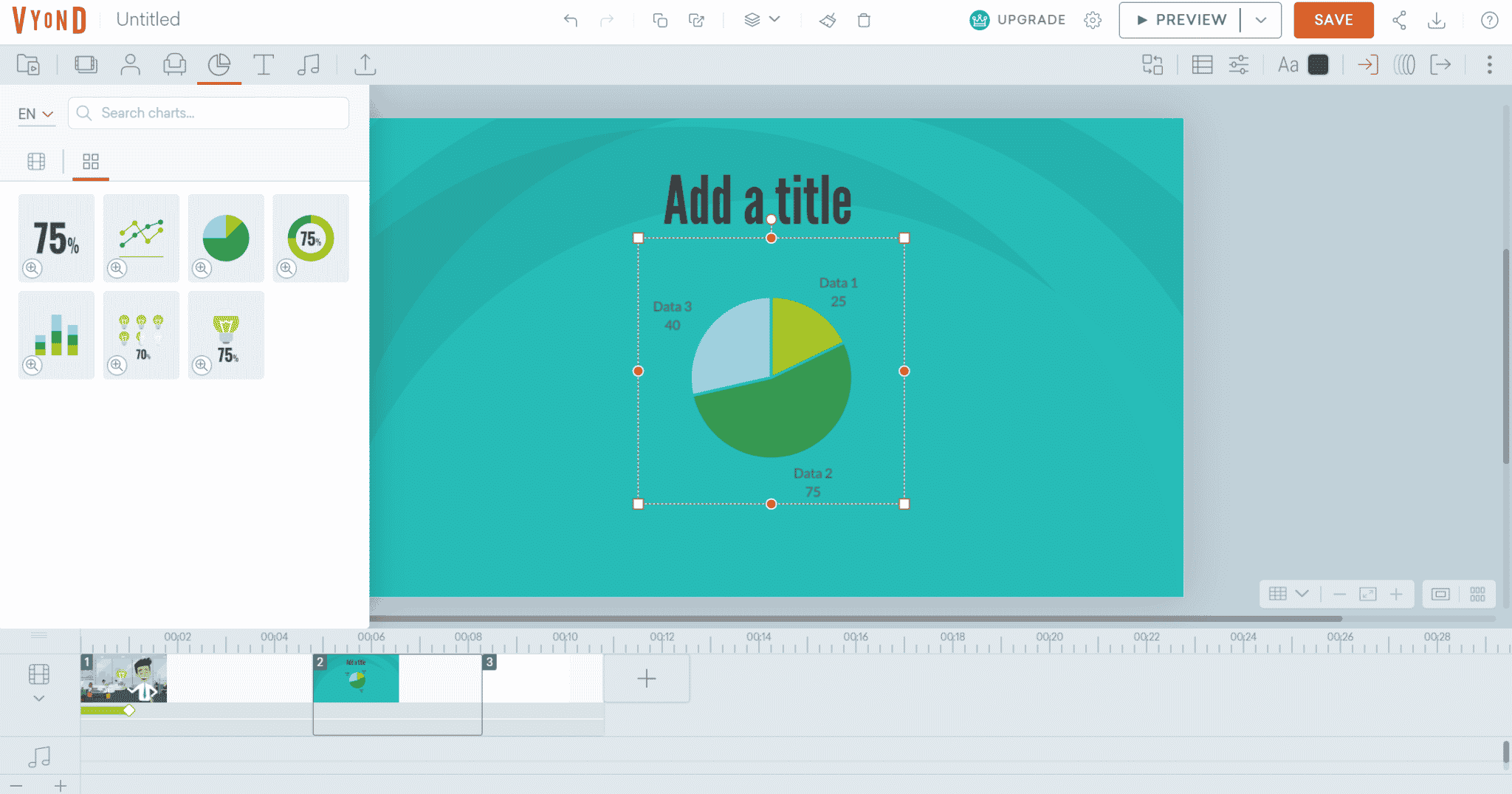Click the Enter effect icon in the toolbar

point(1368,65)
